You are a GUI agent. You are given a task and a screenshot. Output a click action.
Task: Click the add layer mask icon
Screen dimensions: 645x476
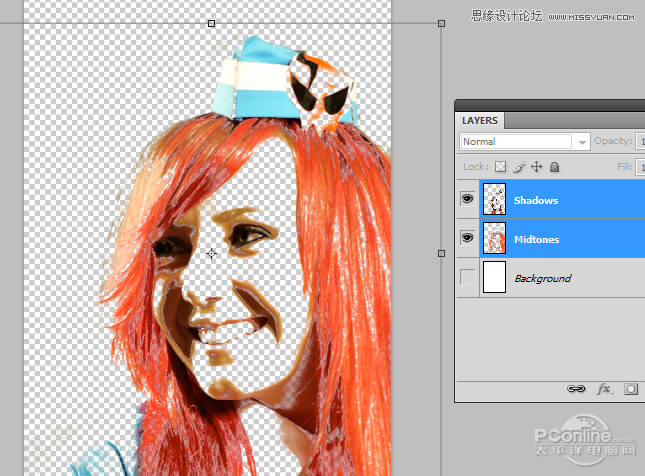pos(632,388)
